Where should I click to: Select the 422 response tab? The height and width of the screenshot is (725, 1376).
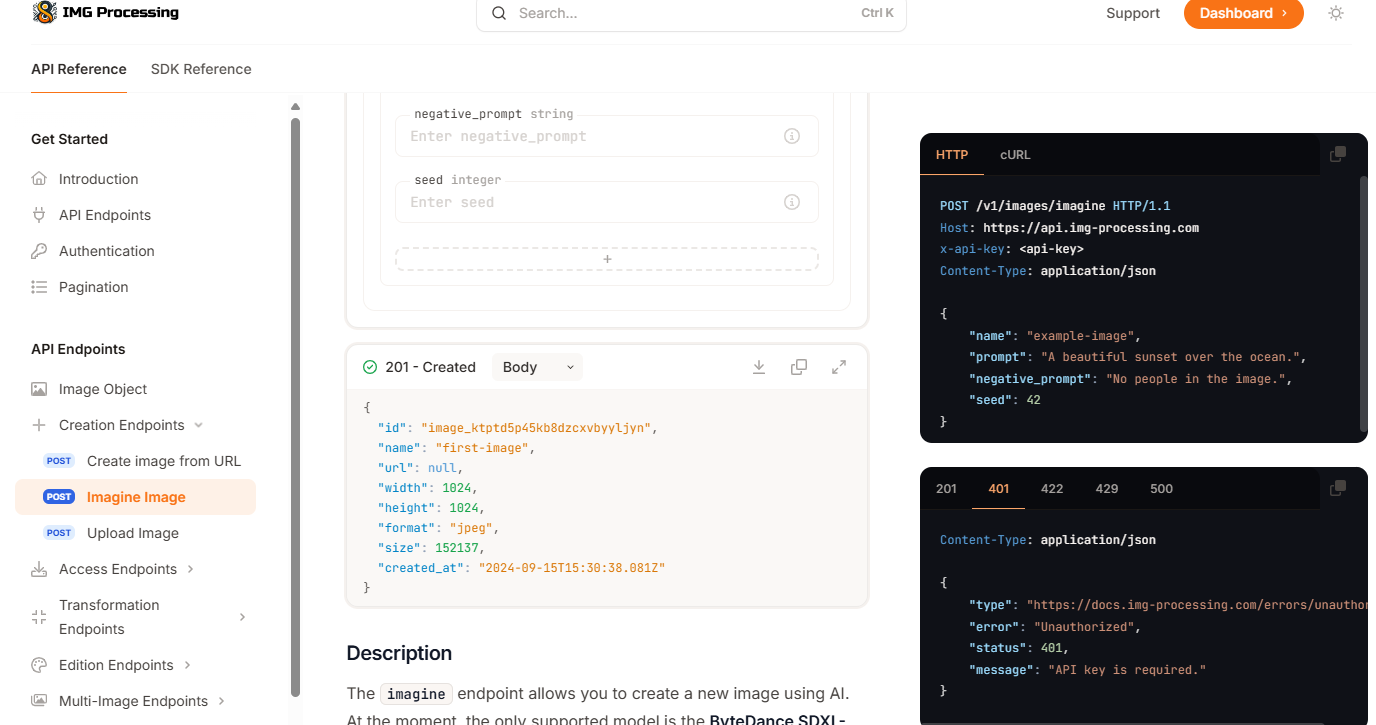click(1051, 488)
